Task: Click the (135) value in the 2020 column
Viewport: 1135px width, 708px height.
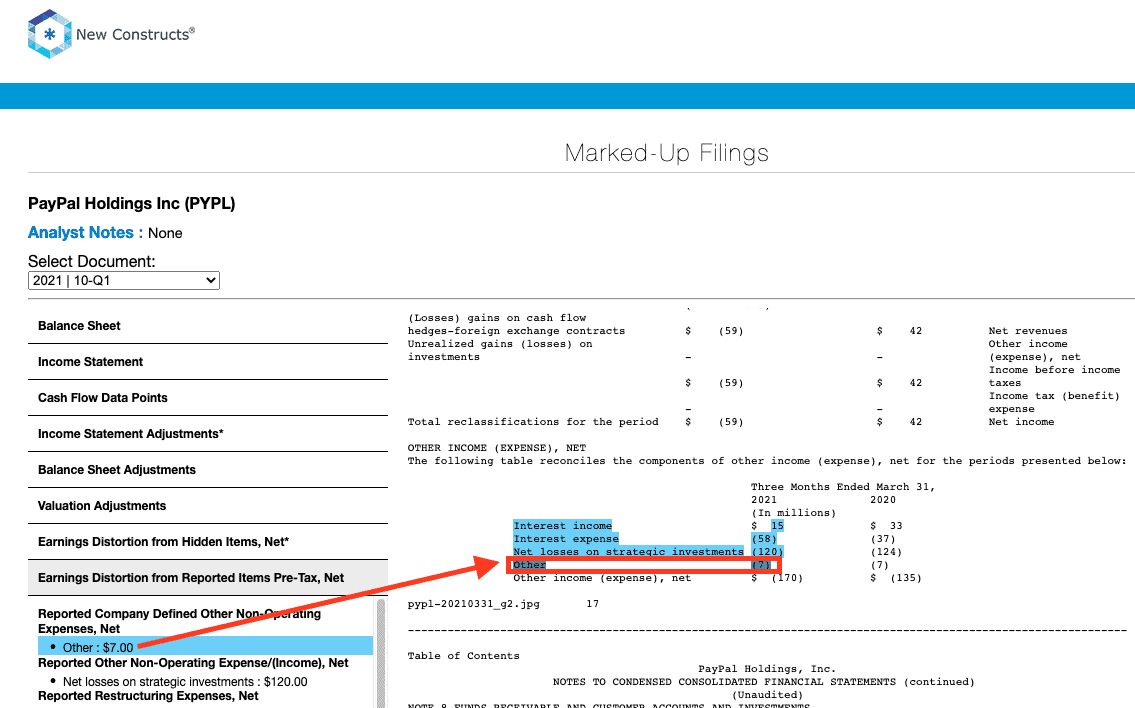Action: point(906,578)
